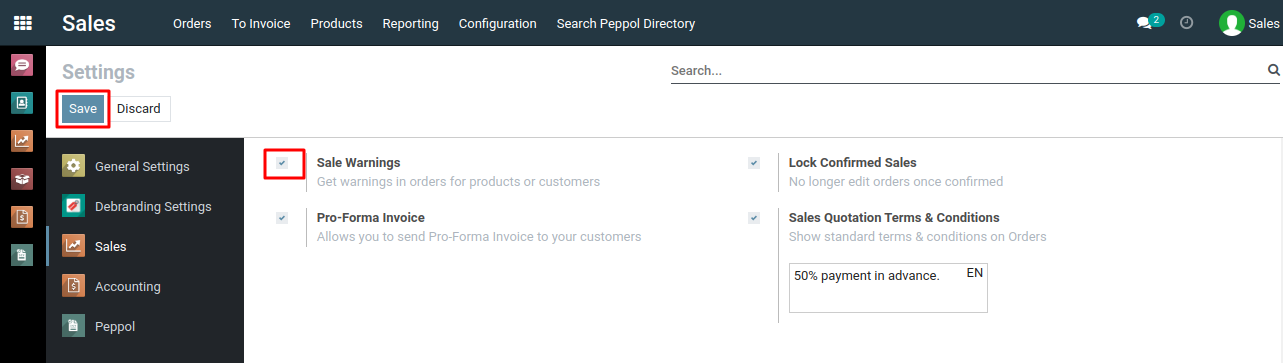Expand the Reporting menu
Viewport: 1283px width, 363px height.
pos(410,23)
